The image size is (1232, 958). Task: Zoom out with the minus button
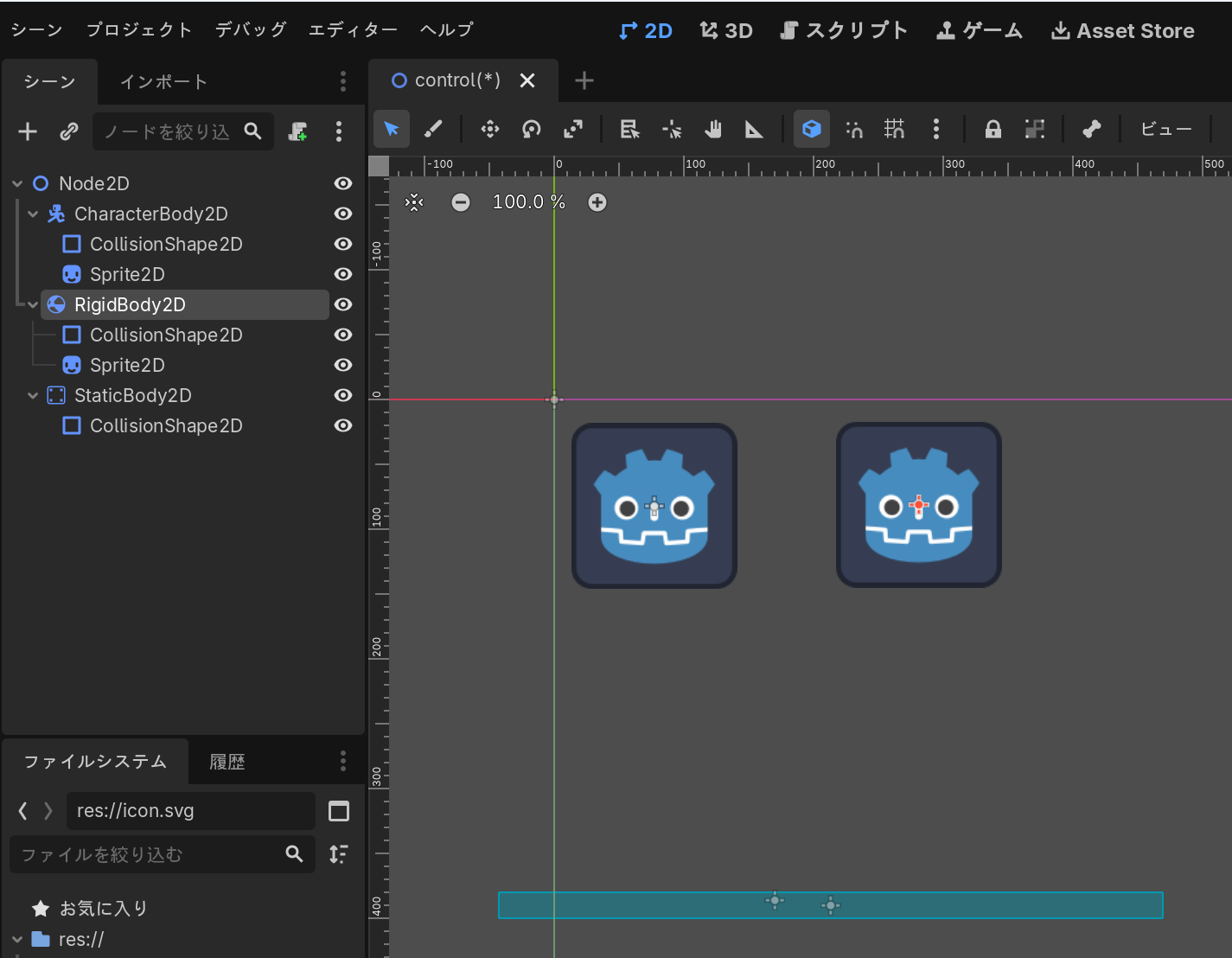(x=461, y=202)
